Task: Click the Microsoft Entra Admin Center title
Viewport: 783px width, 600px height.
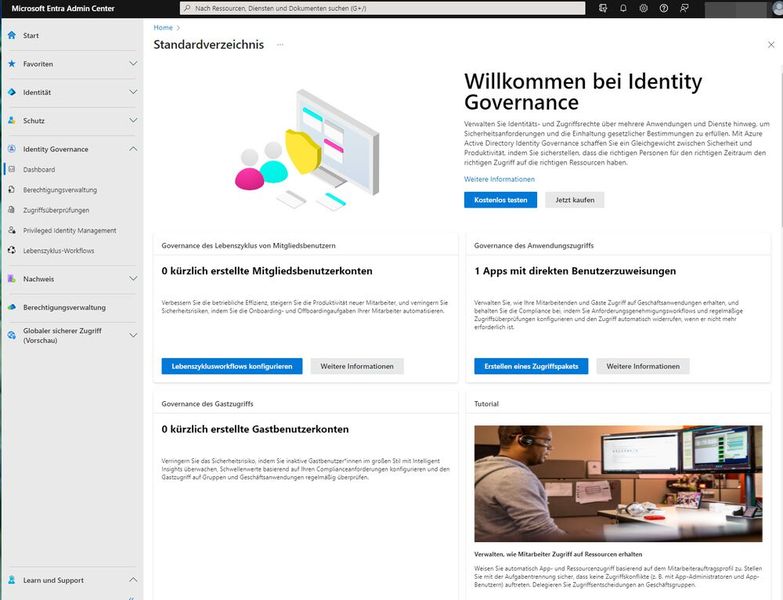Action: [62, 8]
